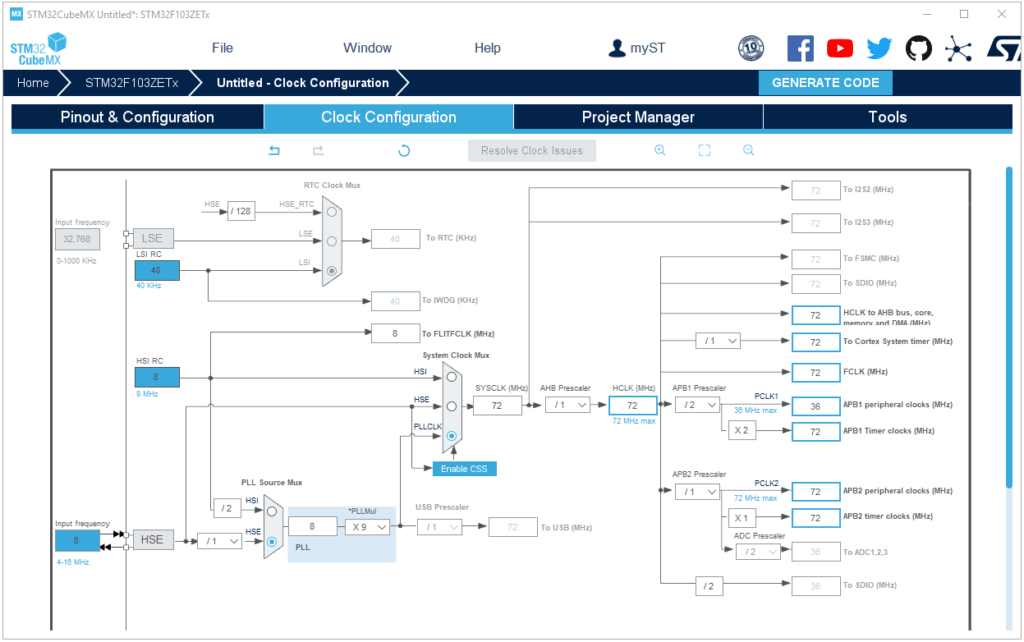Click the zoom in magnifier icon
Screen dimensions: 1024x642
pyautogui.click(x=660, y=151)
